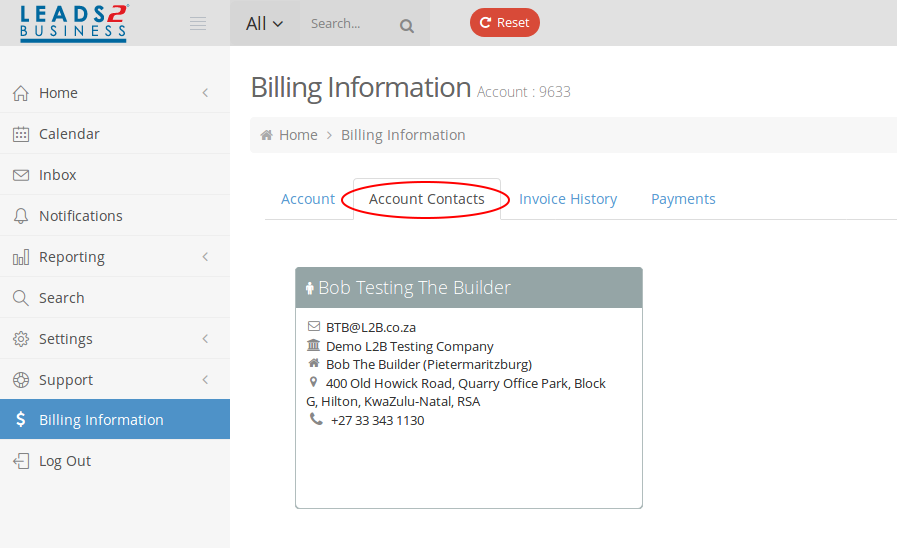Click the Support lifebuoy icon
This screenshot has height=548, width=897.
click(21, 380)
